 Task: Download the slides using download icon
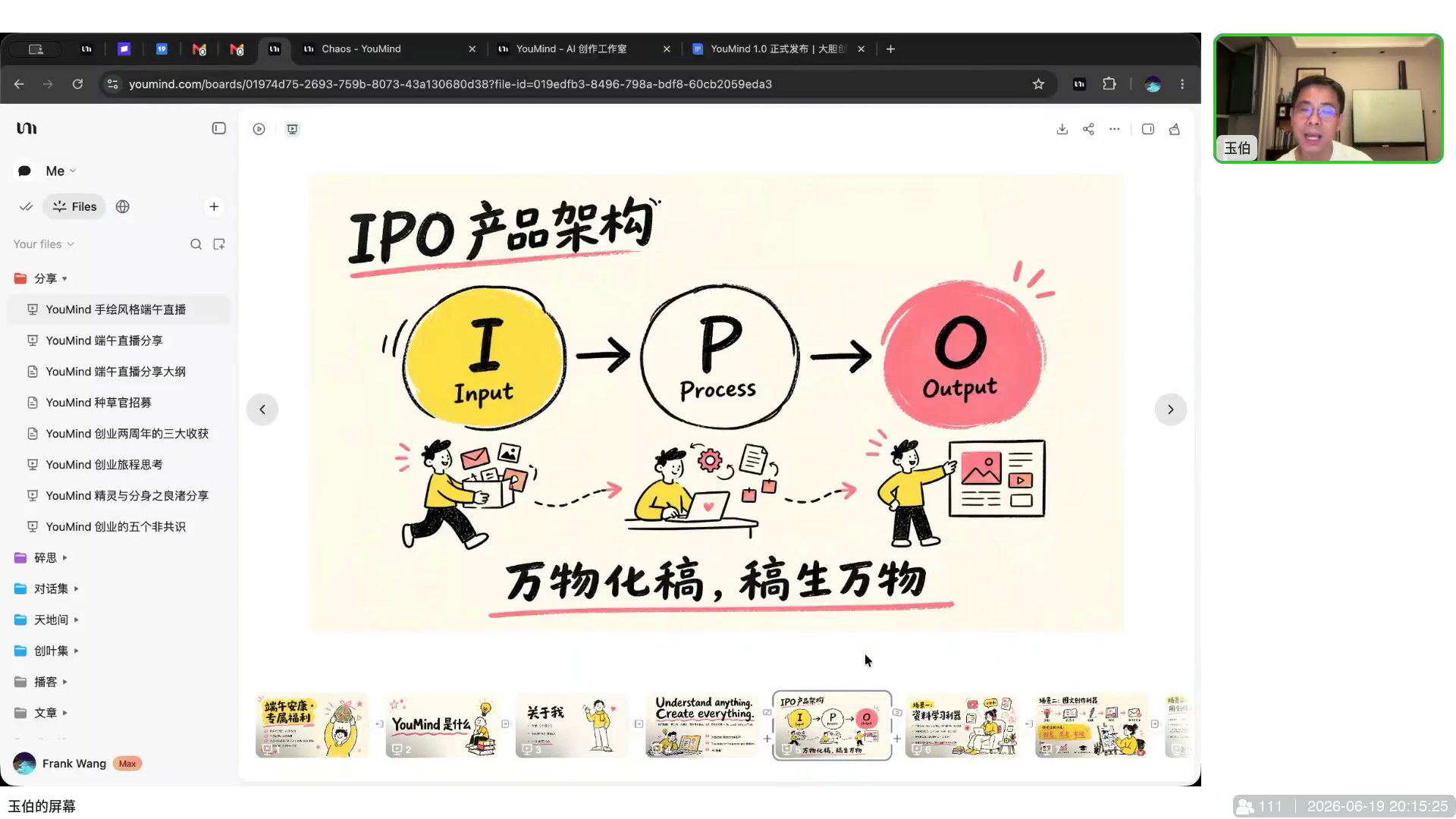click(x=1062, y=129)
